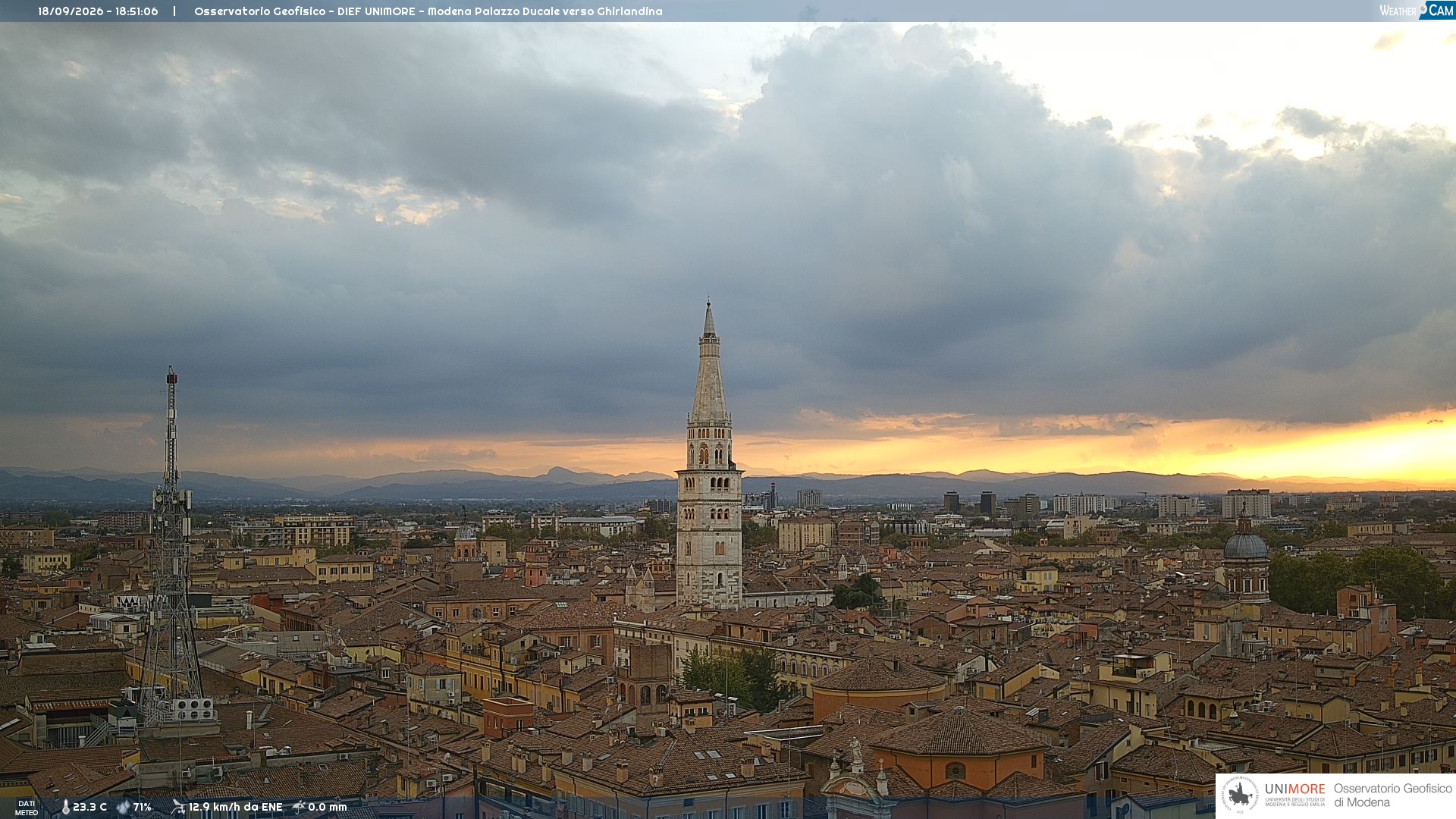The width and height of the screenshot is (1456, 819).
Task: Click the Osservatorio Geofisico DIEF UNIMORE title
Action: (x=428, y=11)
